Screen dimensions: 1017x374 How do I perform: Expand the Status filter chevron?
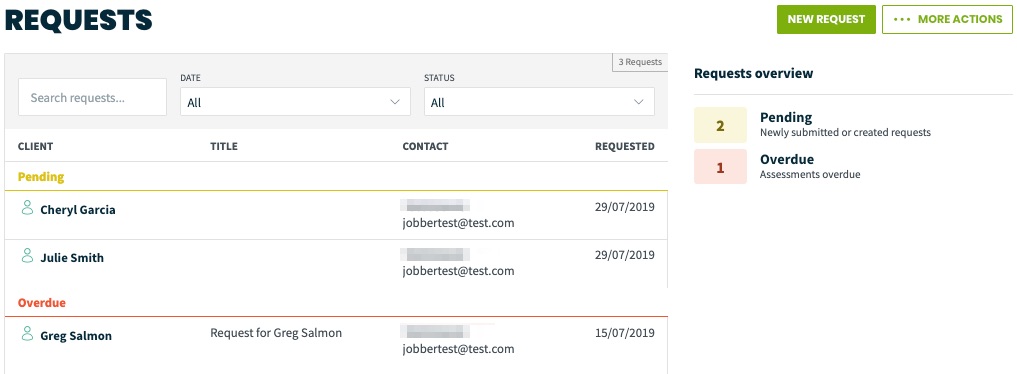pyautogui.click(x=639, y=102)
